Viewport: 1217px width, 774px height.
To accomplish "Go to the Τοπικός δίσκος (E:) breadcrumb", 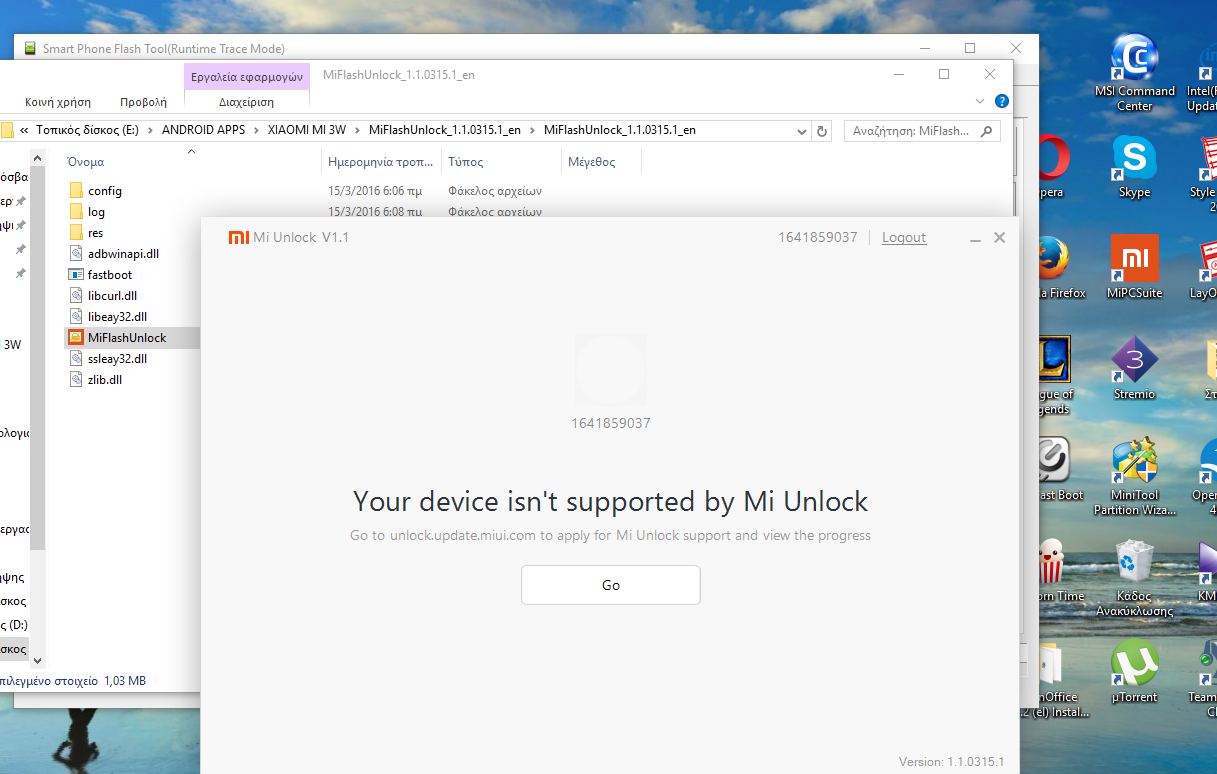I will tap(88, 130).
